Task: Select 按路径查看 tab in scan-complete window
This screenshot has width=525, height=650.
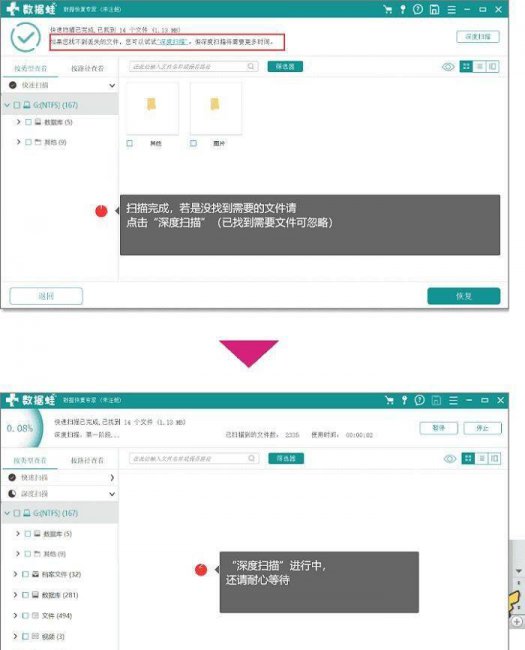Action: 88,68
